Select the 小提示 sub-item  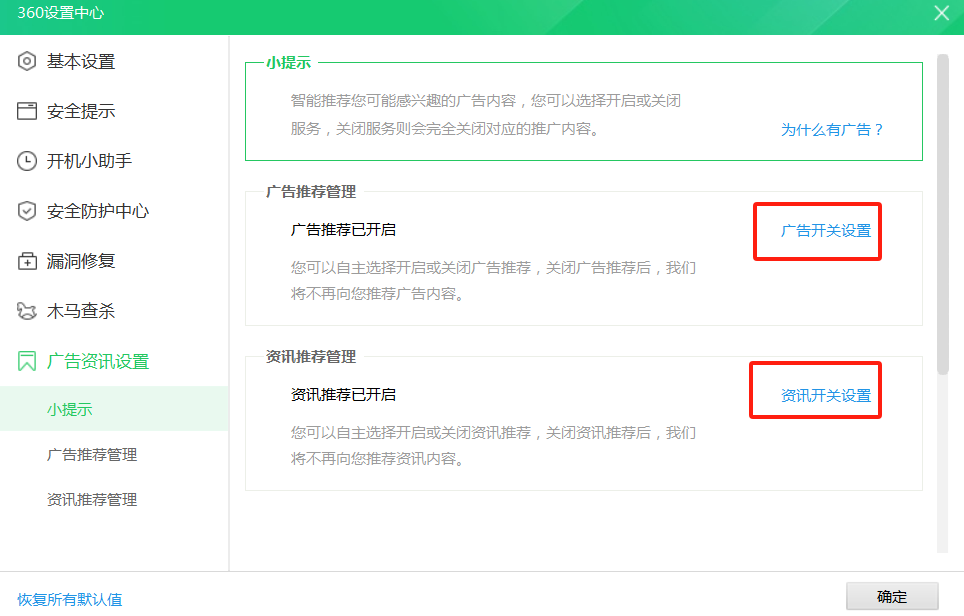(x=114, y=409)
